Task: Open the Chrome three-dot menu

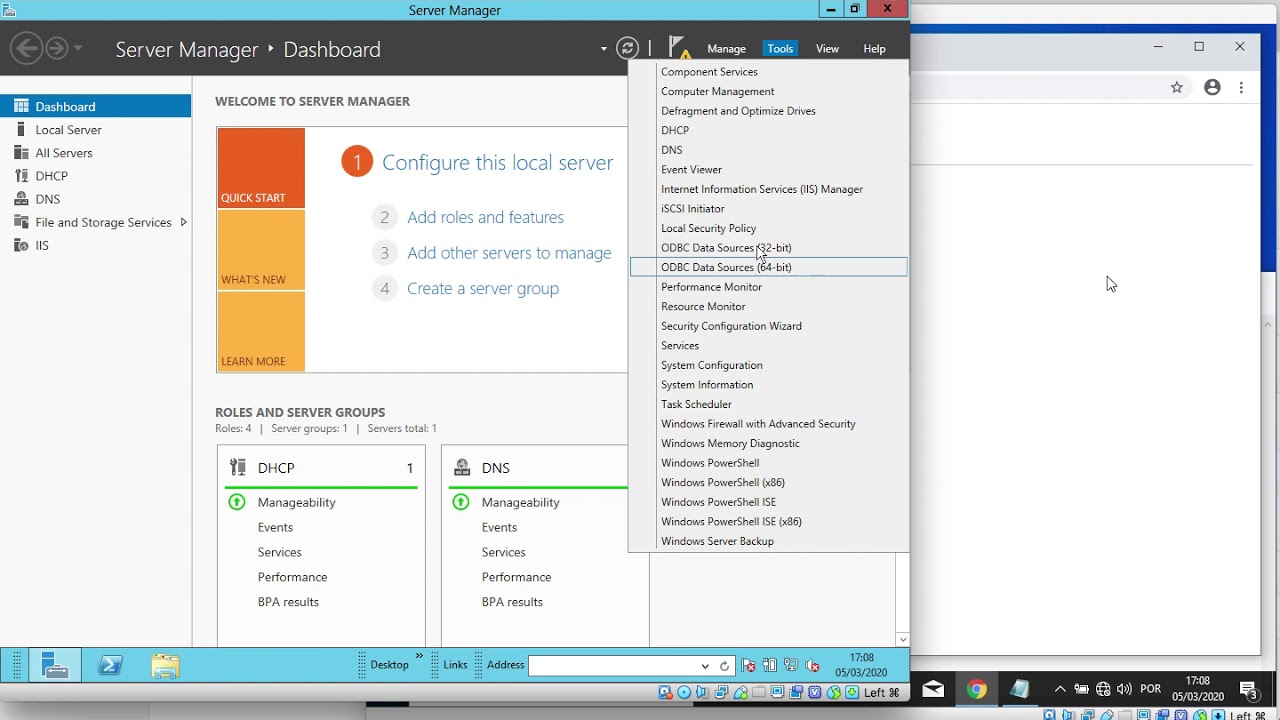Action: (x=1241, y=87)
